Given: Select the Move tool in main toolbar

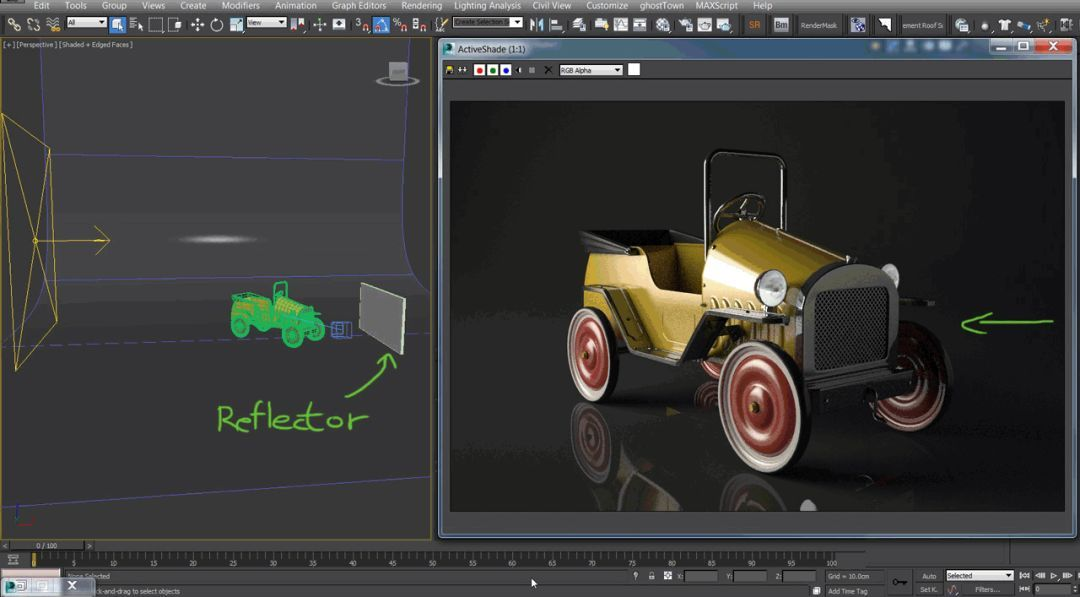Looking at the screenshot, I should tap(197, 24).
